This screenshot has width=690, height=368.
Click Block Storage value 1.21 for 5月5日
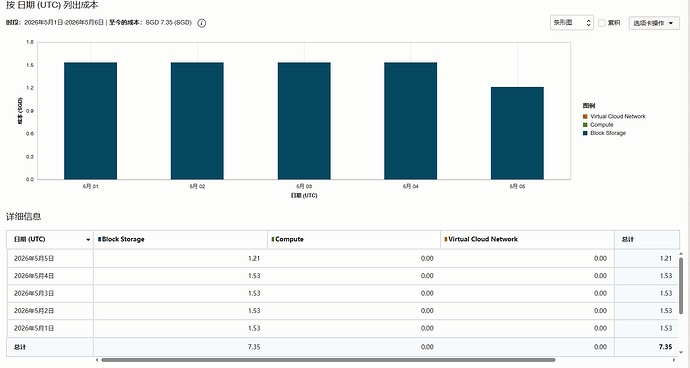[x=254, y=258]
